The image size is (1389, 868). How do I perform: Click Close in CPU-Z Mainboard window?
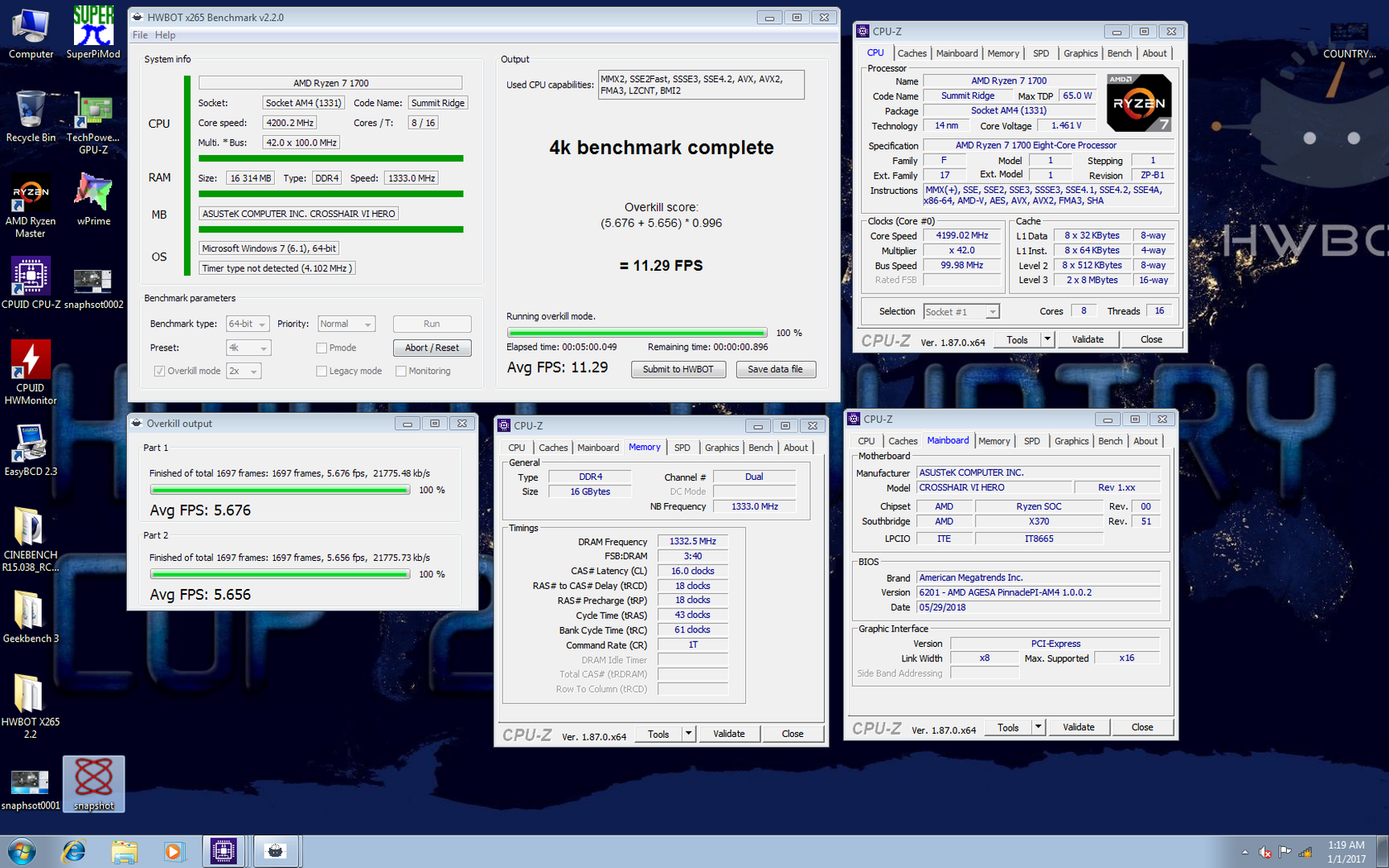click(1142, 727)
